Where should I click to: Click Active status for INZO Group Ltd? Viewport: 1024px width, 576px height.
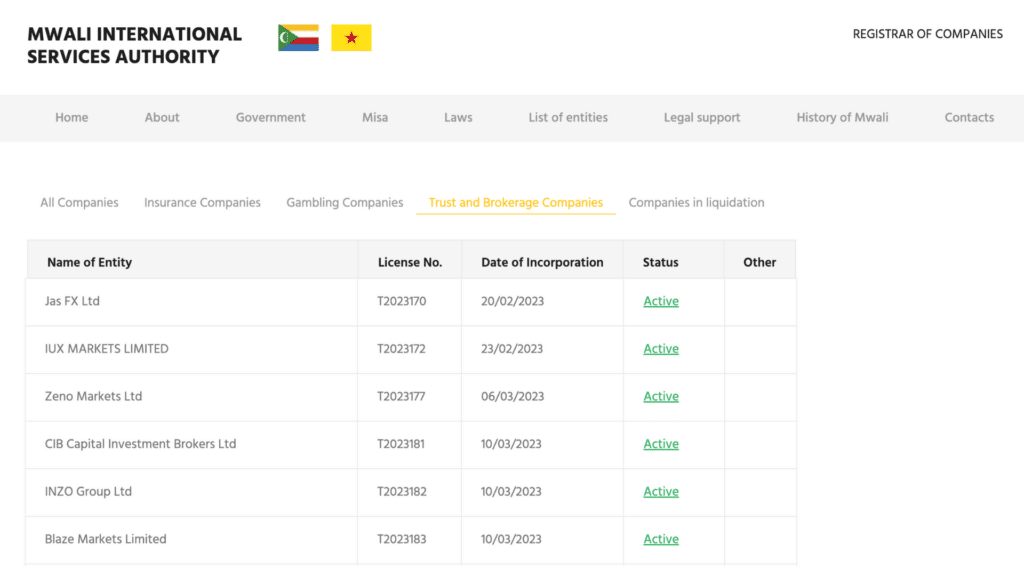[x=661, y=492]
